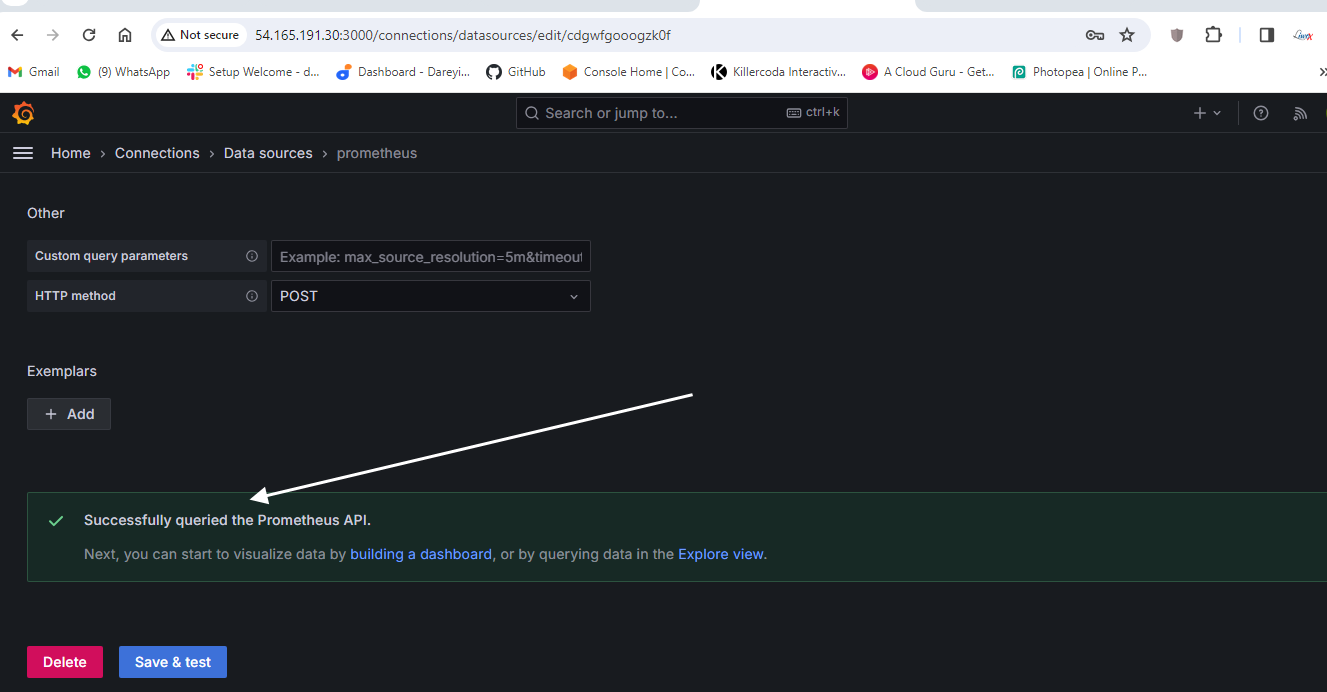1327x692 pixels.
Task: Click info icon beside Custom query parameters
Action: tap(252, 256)
